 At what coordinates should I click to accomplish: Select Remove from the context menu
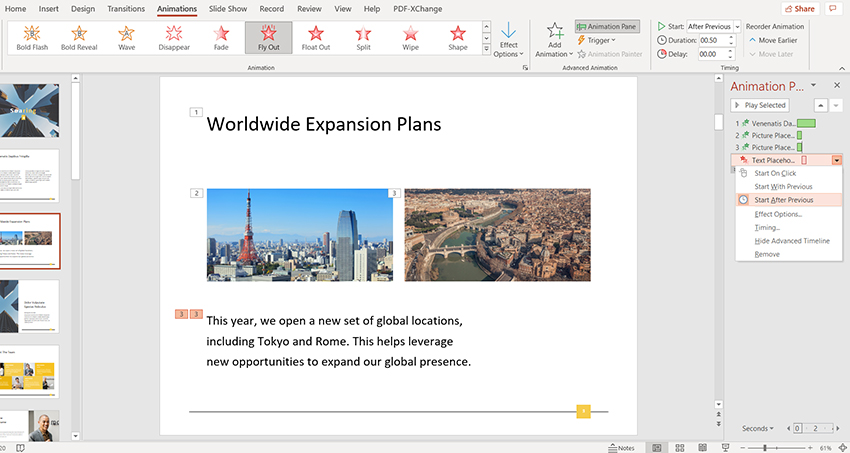point(767,254)
